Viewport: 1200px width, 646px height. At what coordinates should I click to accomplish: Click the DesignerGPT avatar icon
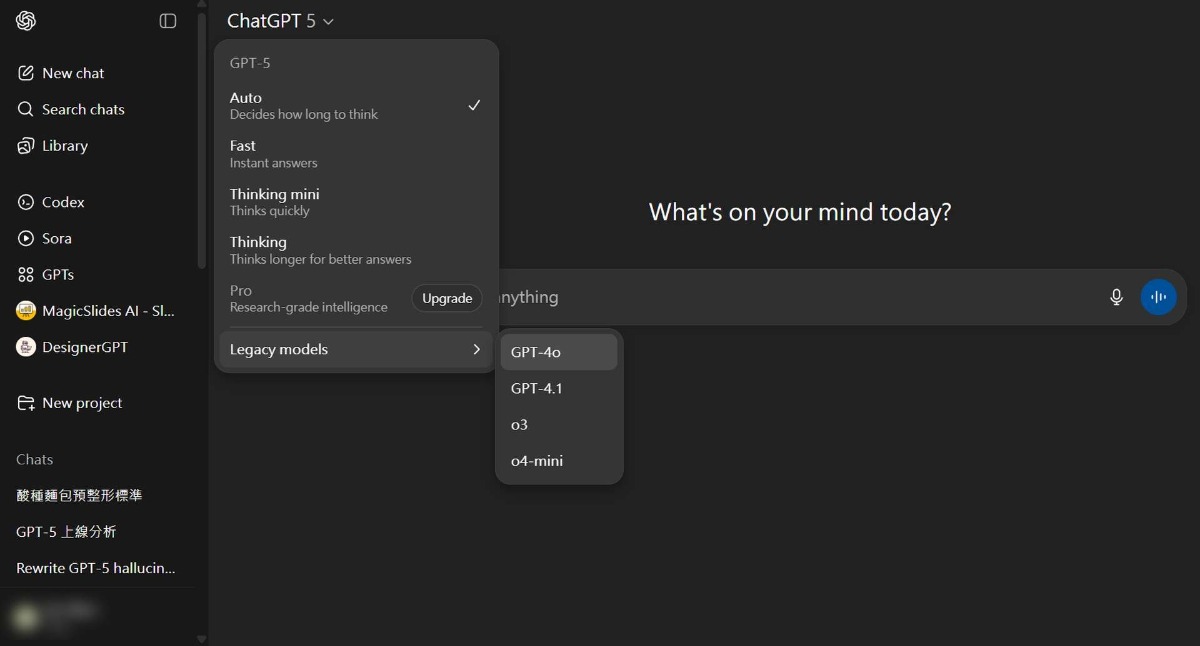(x=26, y=347)
